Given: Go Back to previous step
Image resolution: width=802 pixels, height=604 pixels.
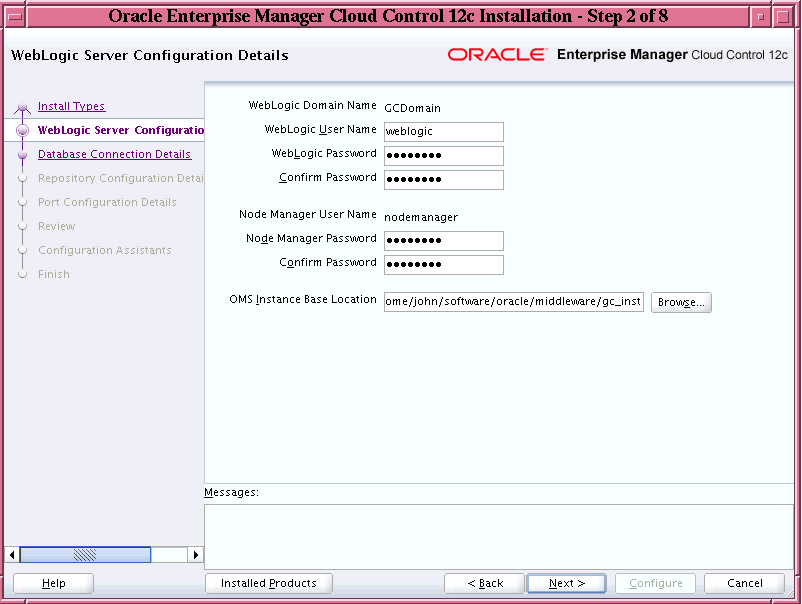Looking at the screenshot, I should coord(484,583).
